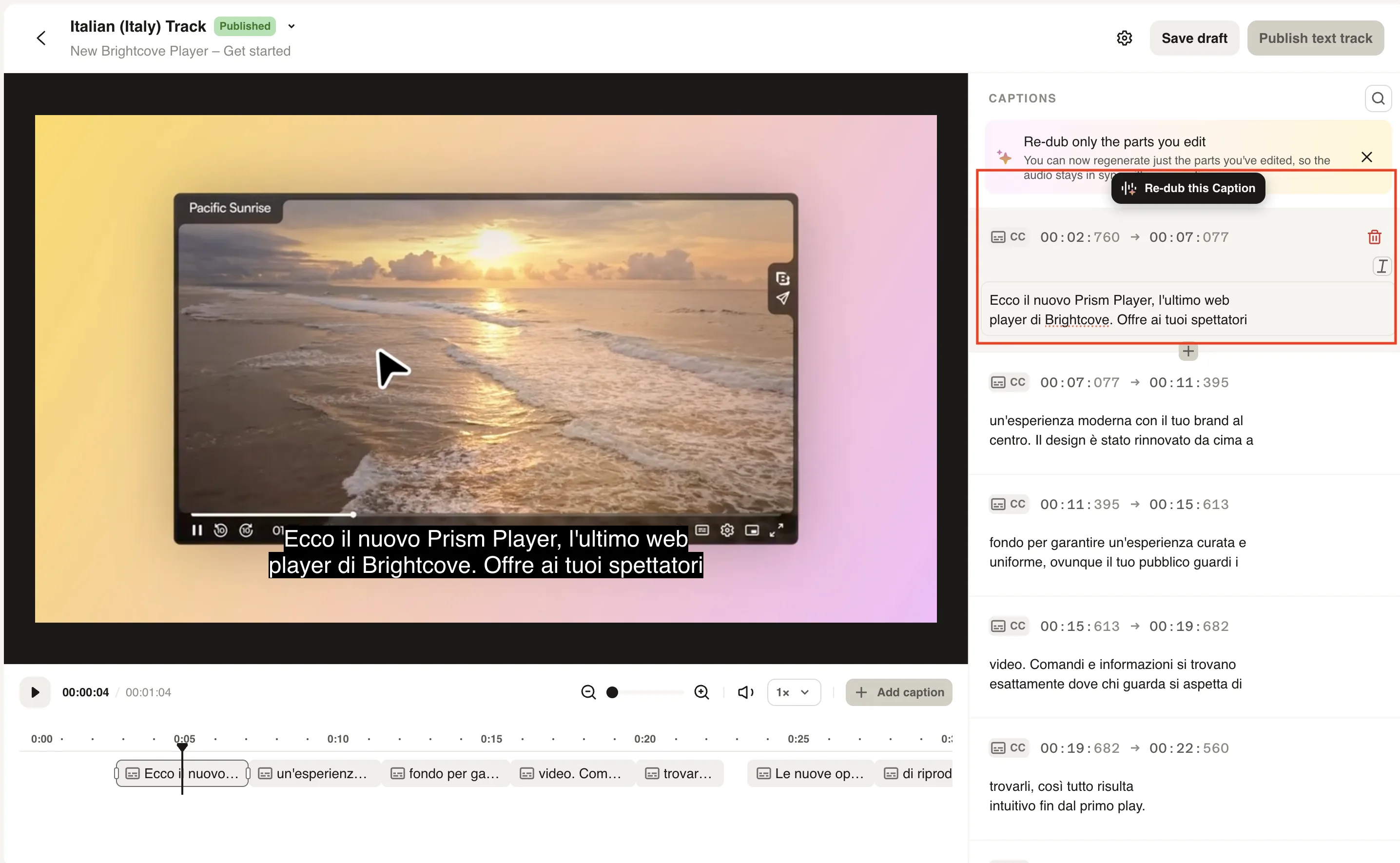Select the 'video. Com…' timeline clip
This screenshot has width=1400, height=863.
(573, 773)
